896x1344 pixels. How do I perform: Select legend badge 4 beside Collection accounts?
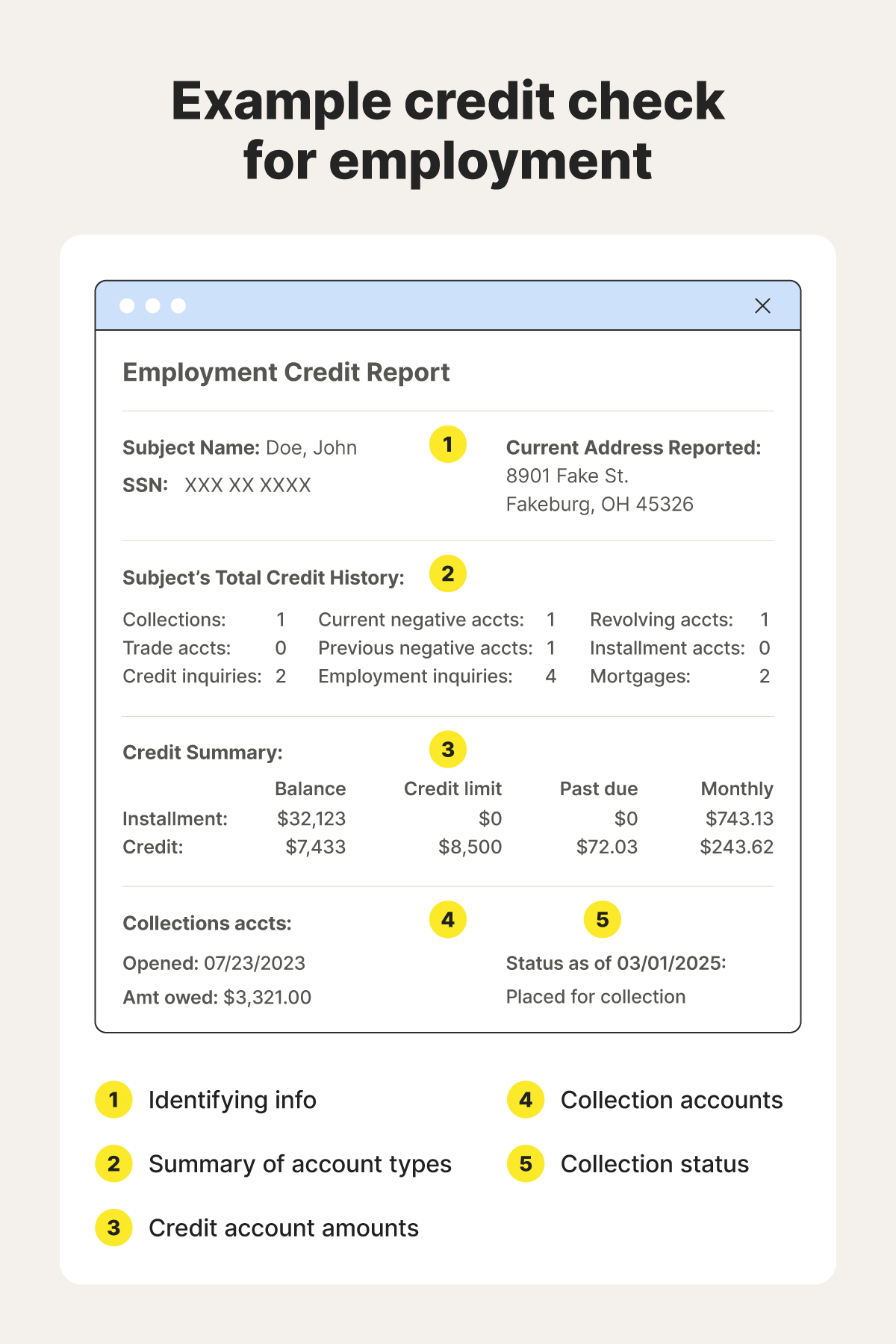coord(526,1100)
